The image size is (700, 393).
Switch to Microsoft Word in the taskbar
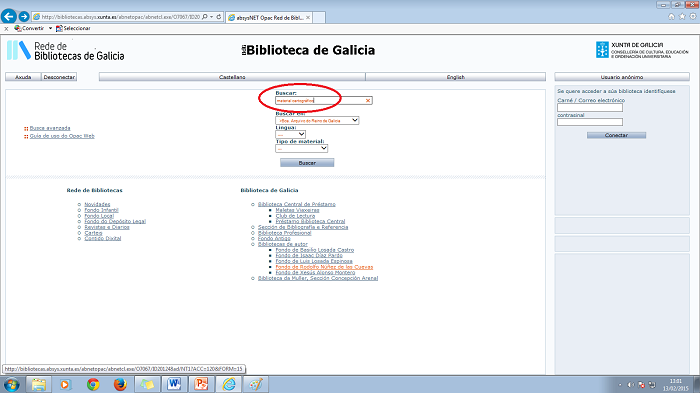[174, 384]
